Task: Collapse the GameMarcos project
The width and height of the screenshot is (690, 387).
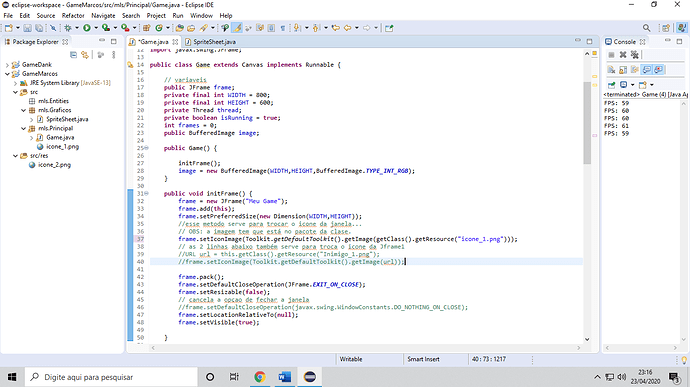Action: point(7,74)
